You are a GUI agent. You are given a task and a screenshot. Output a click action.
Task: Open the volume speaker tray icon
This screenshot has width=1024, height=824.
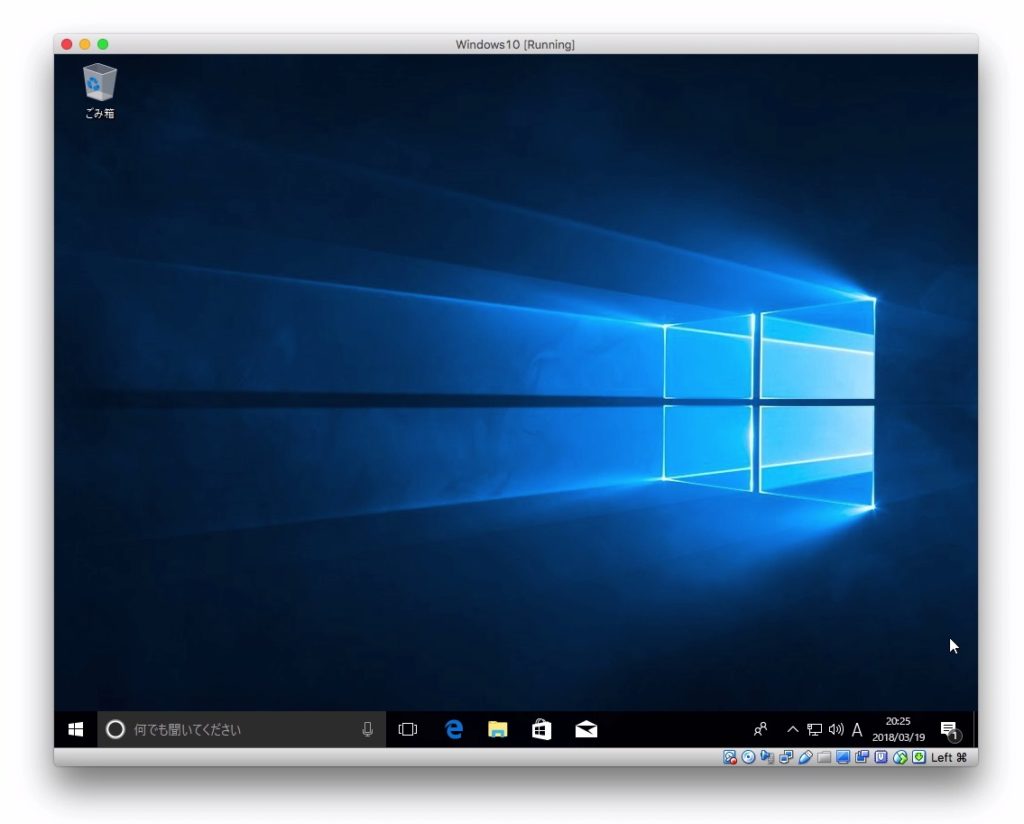836,729
